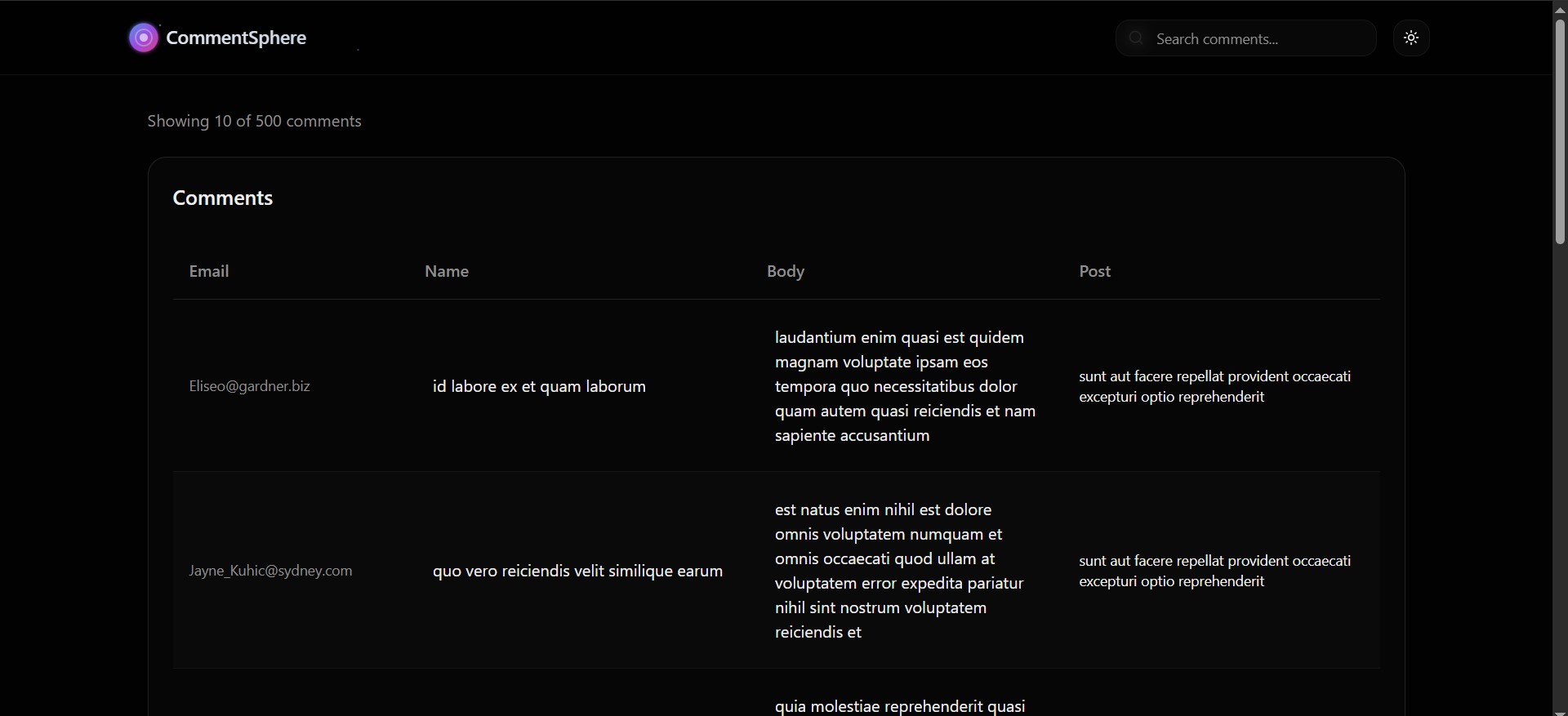Click post title in Jayne_Kuhic@sydney.com row
This screenshot has height=716, width=1568.
point(1215,571)
